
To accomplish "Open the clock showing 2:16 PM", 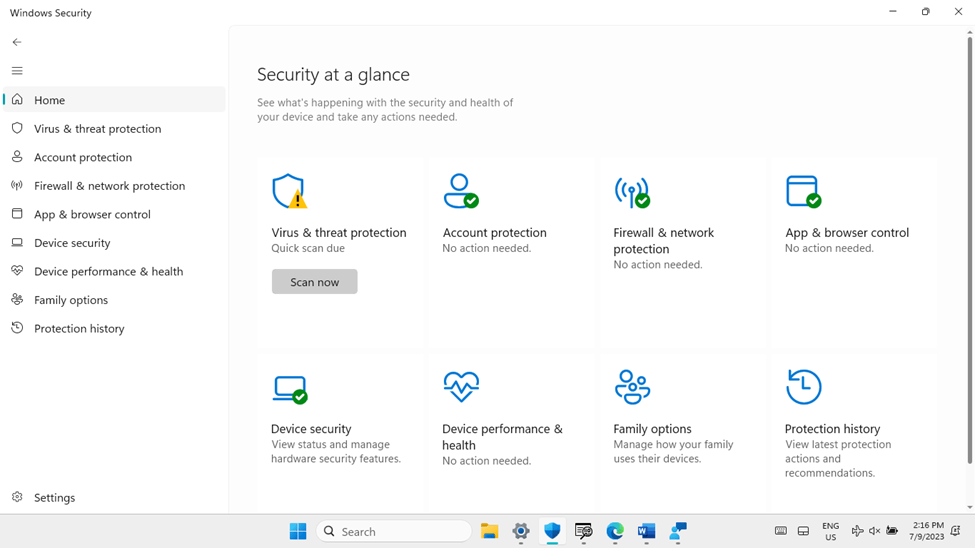I will (927, 531).
